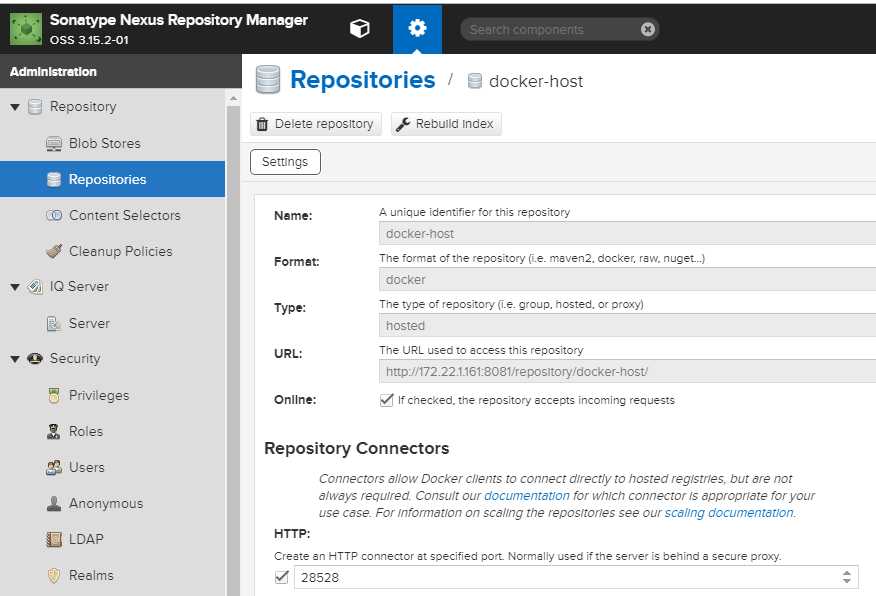Click the Repositories sidebar icon
The image size is (876, 596).
click(54, 179)
